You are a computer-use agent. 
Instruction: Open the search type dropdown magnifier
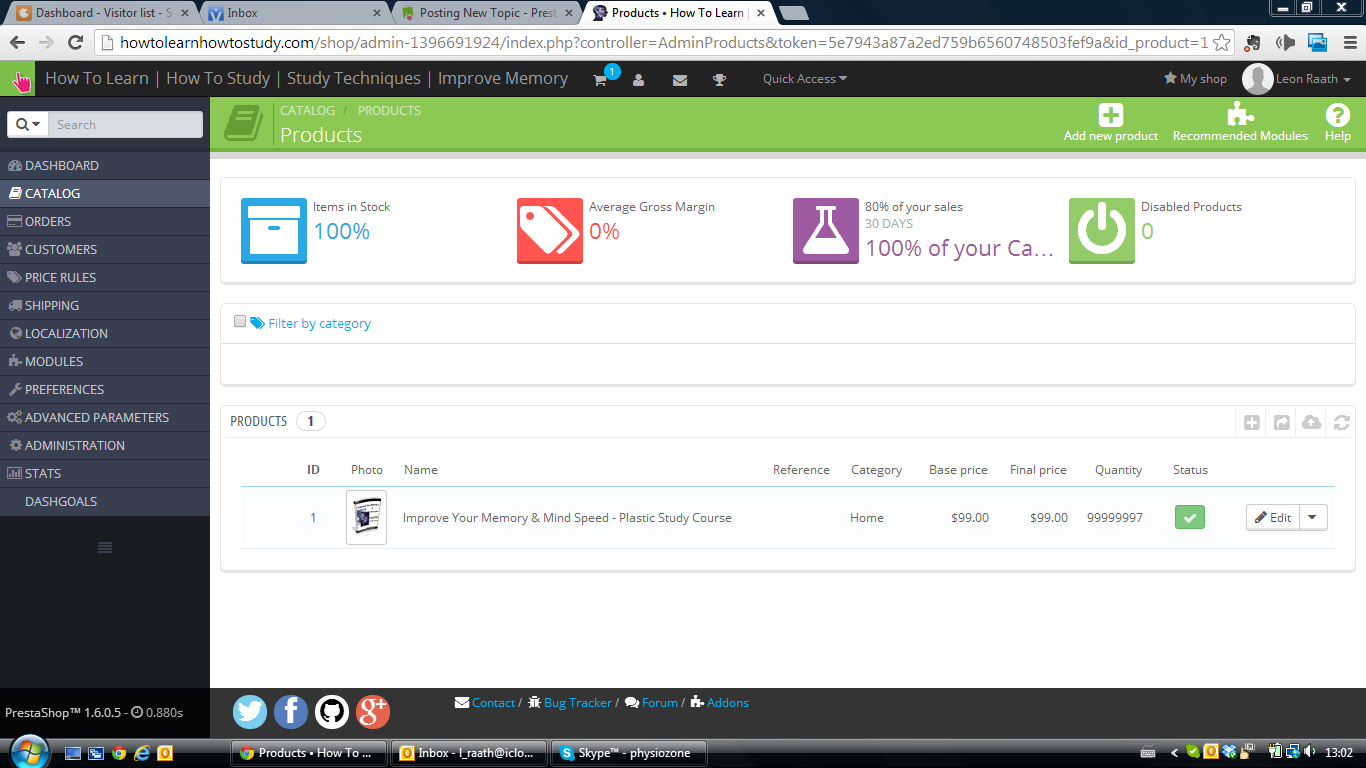pos(30,124)
